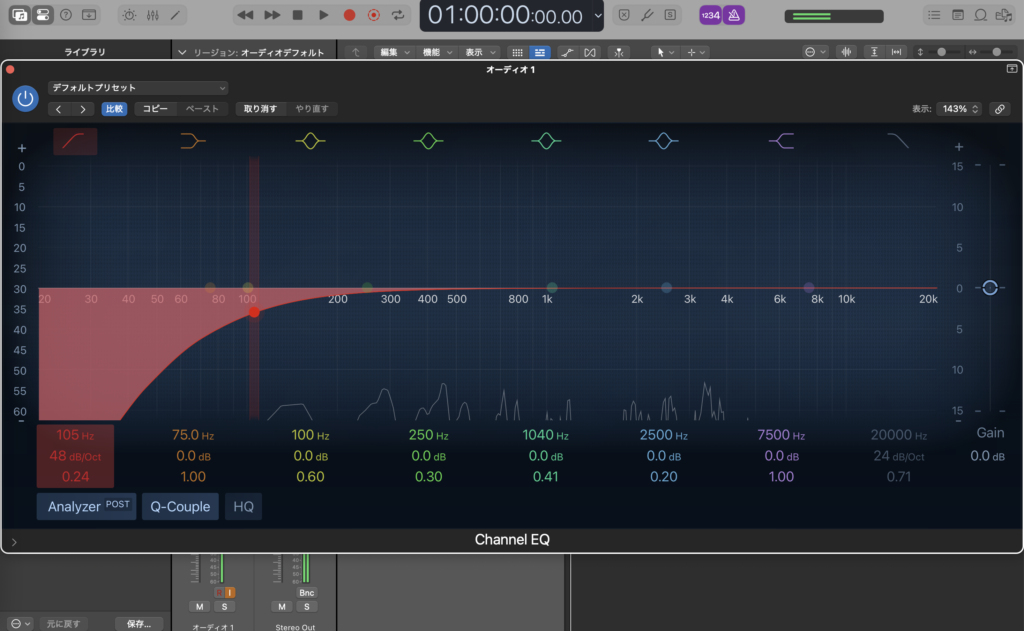Toggle the waveform zoom icon

pos(846,52)
